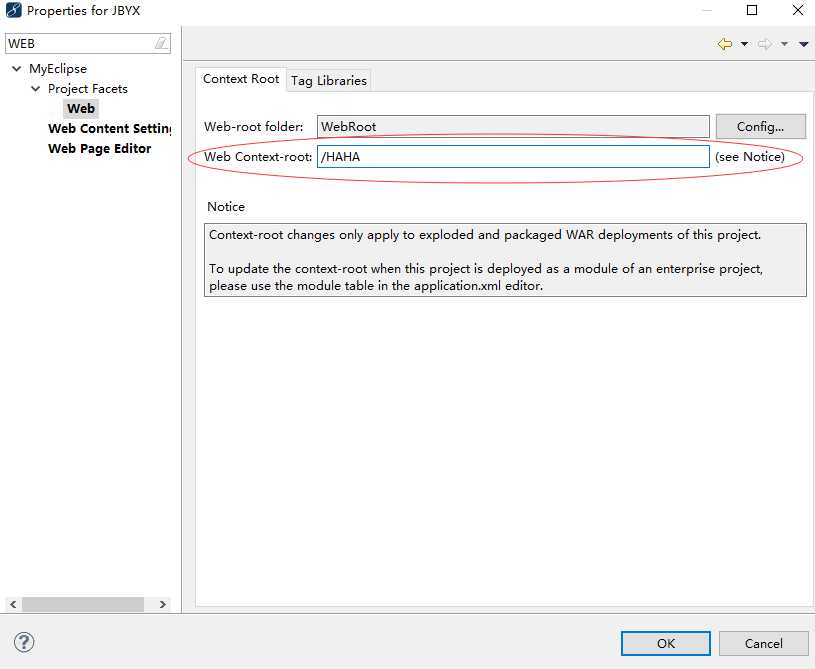This screenshot has height=669, width=815.
Task: Switch to the Context Root tab
Action: pos(241,79)
